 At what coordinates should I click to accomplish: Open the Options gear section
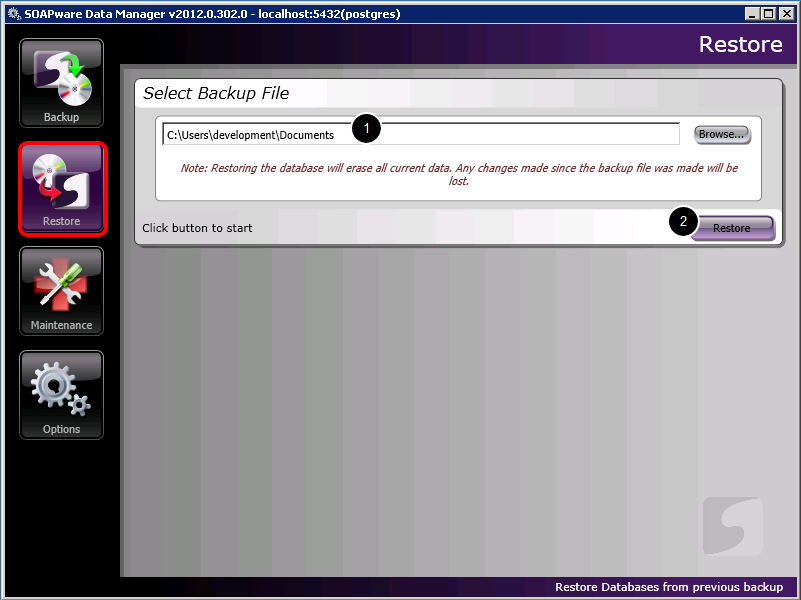tap(61, 395)
